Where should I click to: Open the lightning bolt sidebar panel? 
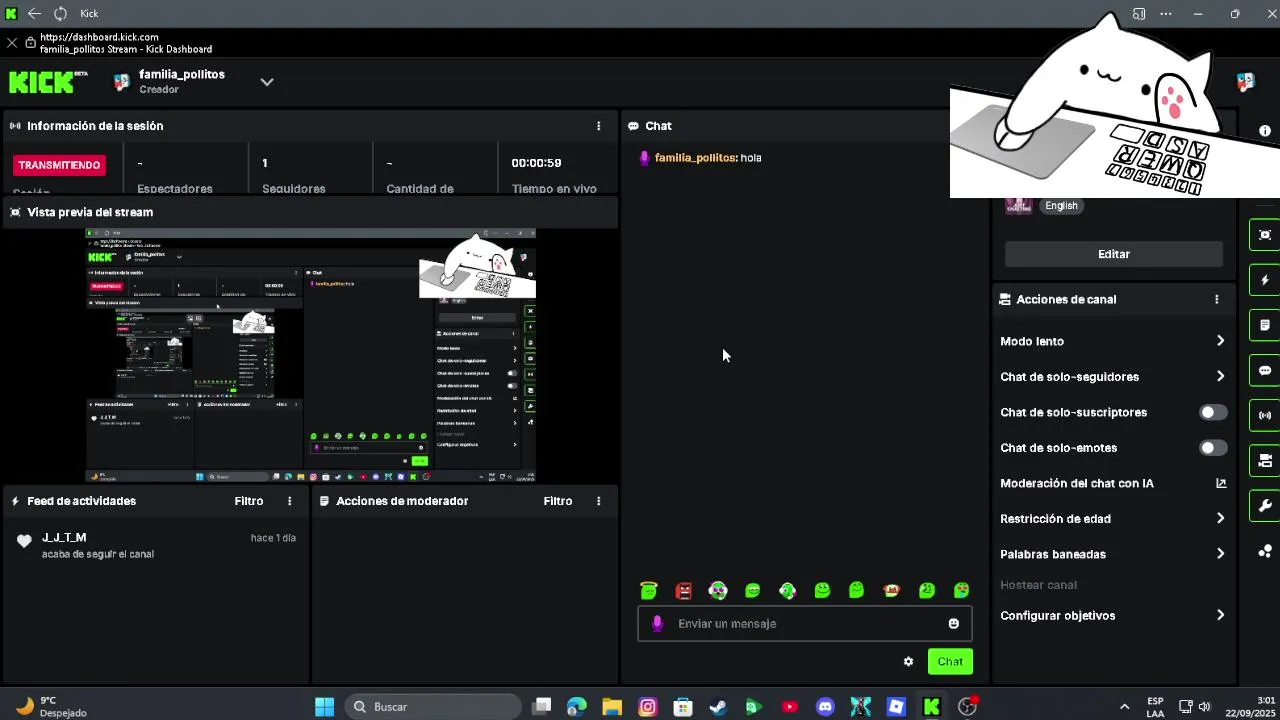(x=1265, y=280)
